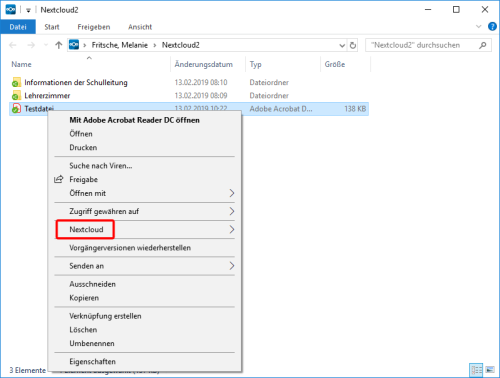Click the Adobe Acrobat D... type cell
This screenshot has width=500, height=378.
pyautogui.click(x=281, y=109)
